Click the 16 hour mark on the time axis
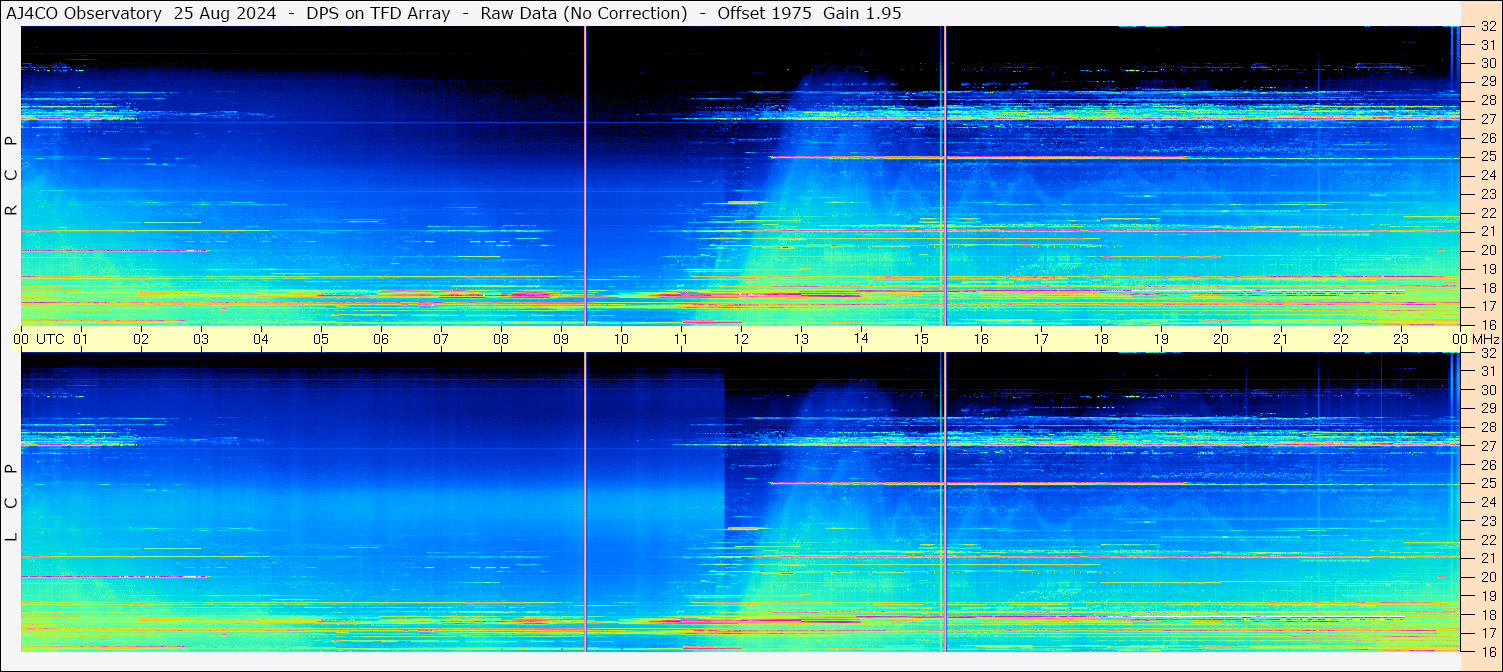The width and height of the screenshot is (1503, 672). [981, 339]
